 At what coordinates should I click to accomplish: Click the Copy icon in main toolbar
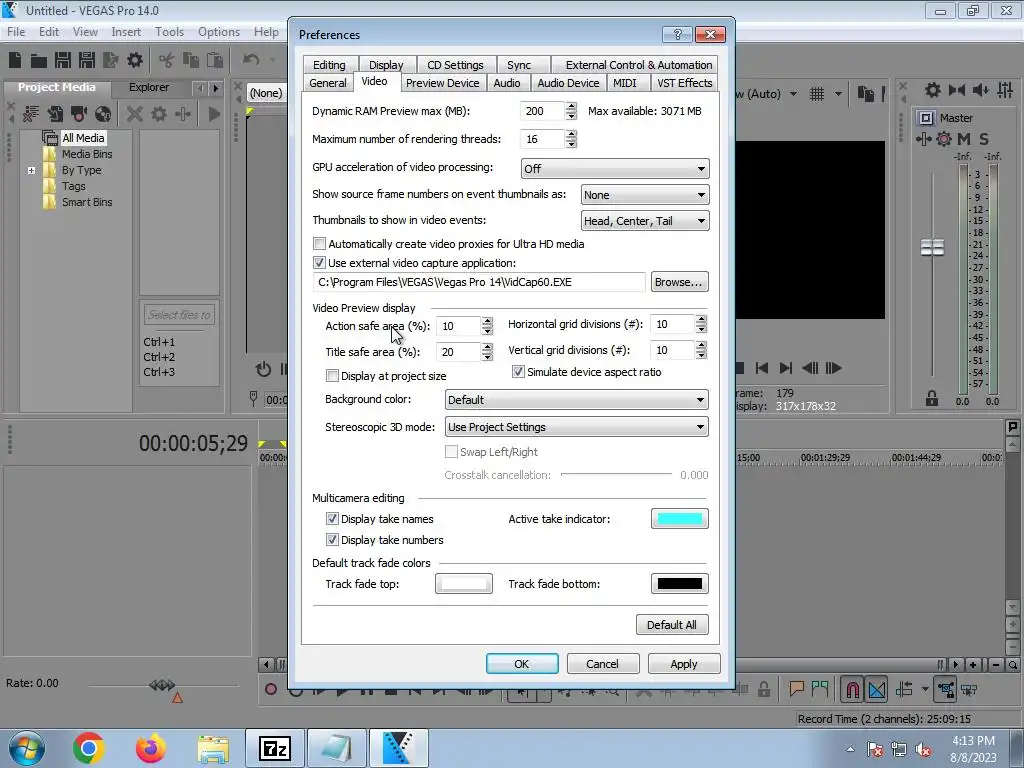coord(191,60)
